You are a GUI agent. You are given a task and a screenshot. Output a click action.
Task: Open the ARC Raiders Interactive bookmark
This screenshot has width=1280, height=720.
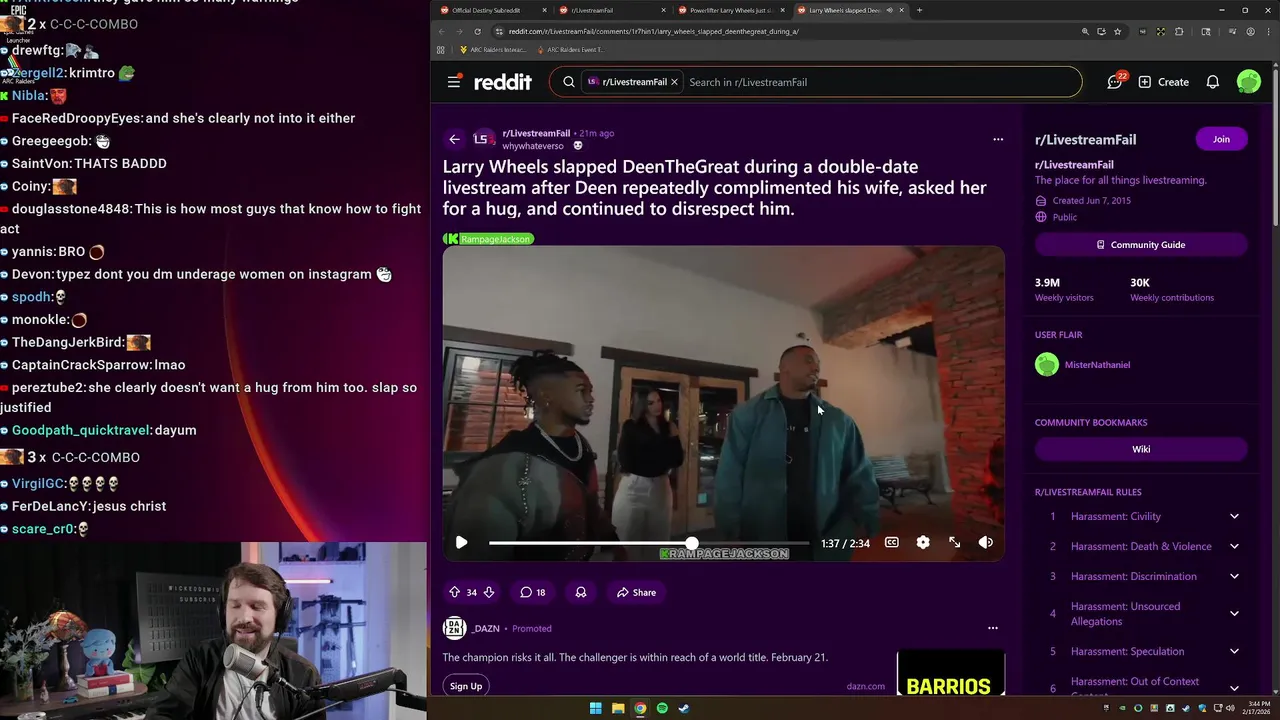492,50
